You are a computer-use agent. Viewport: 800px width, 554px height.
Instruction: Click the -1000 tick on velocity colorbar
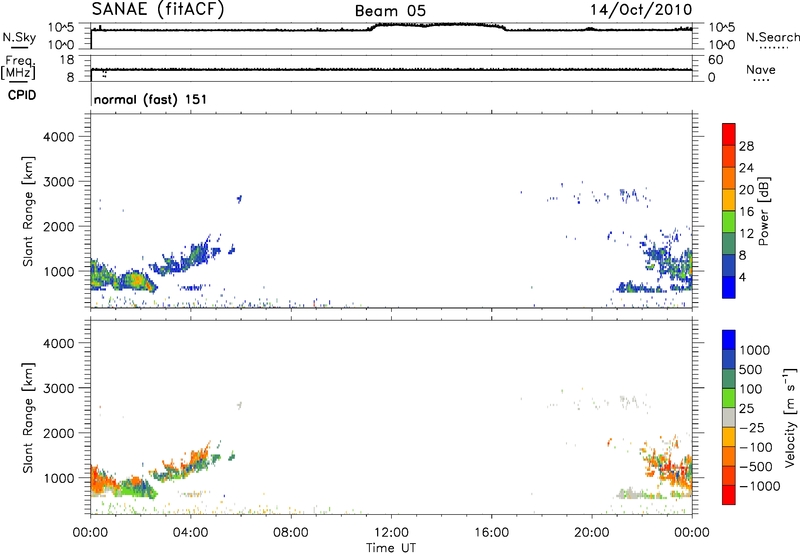pos(760,486)
